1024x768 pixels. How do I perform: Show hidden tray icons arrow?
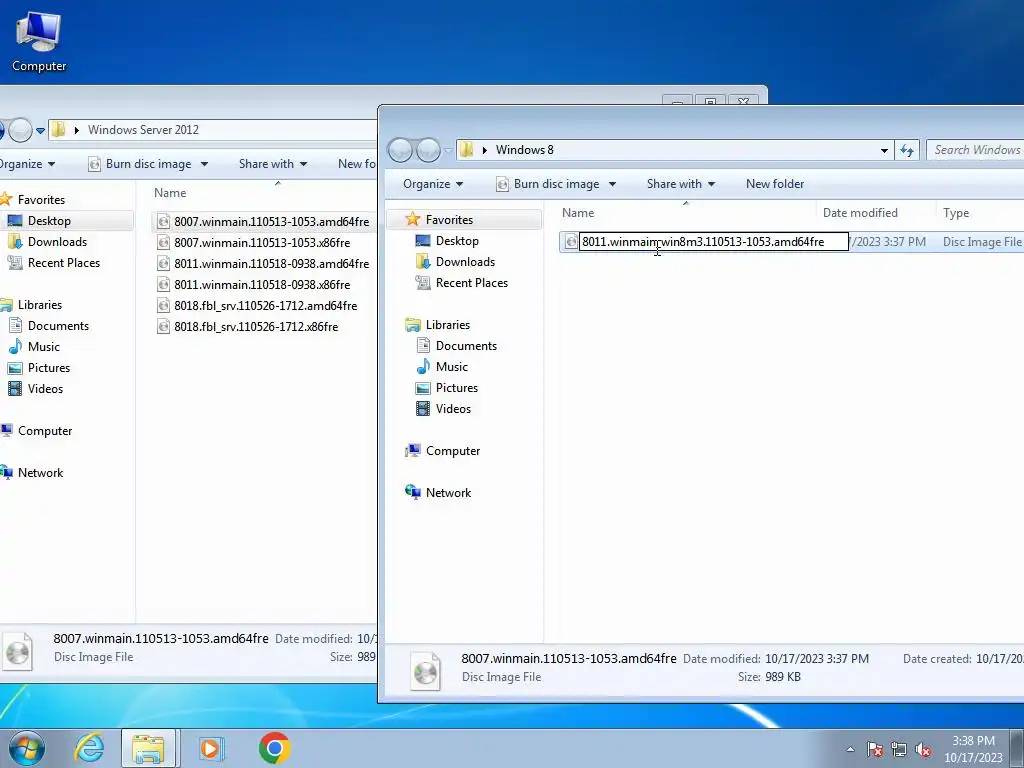coord(850,749)
